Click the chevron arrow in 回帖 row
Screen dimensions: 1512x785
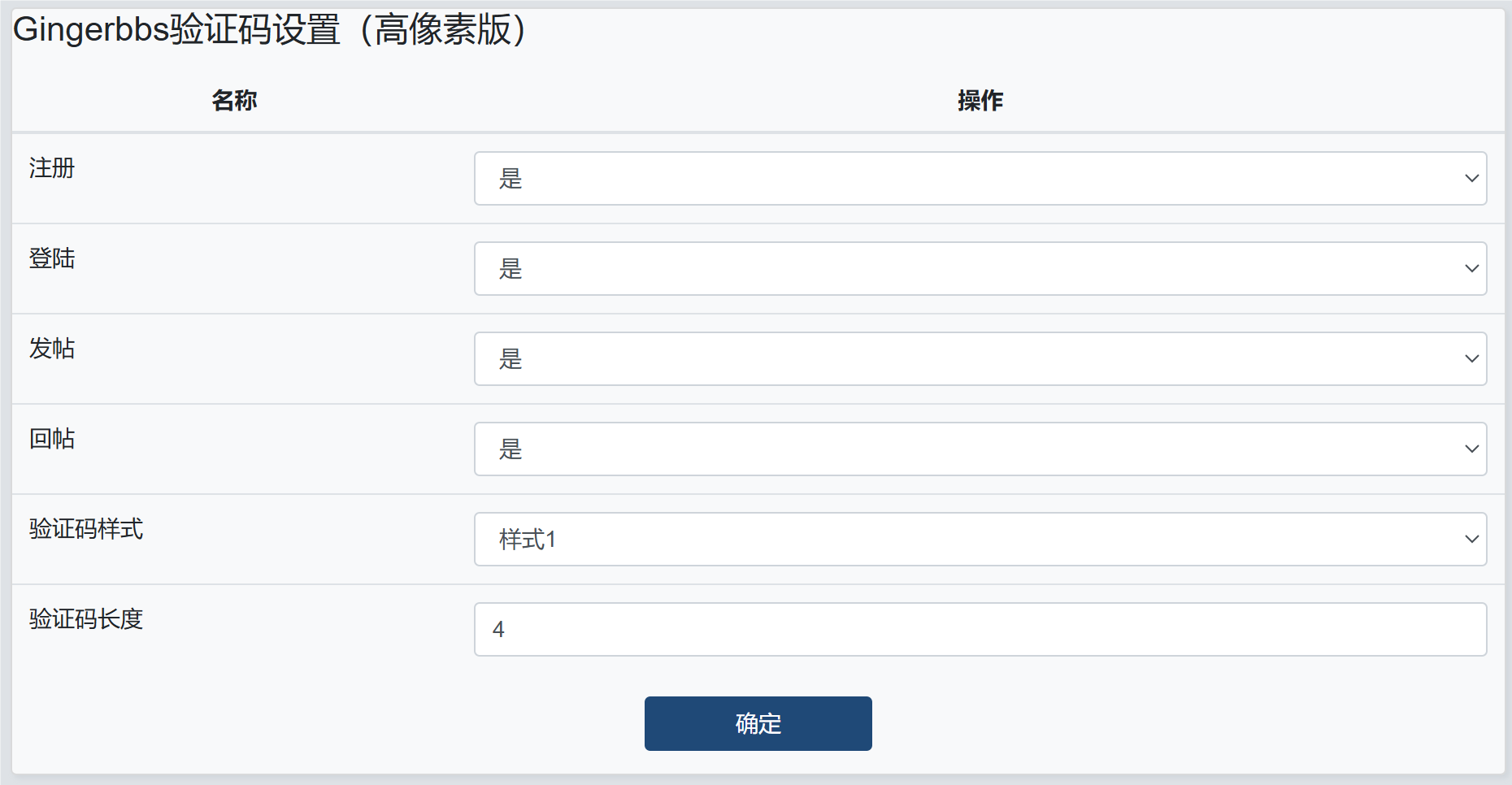point(1471,449)
